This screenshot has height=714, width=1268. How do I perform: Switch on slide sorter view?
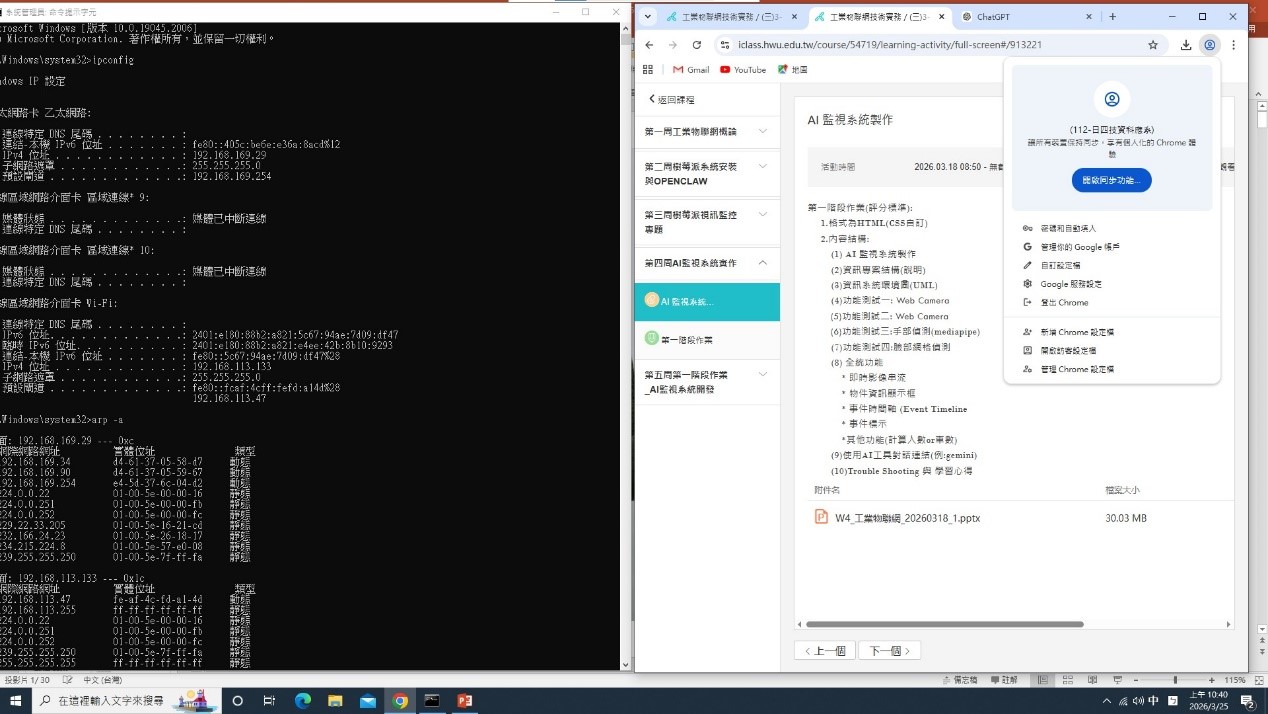pos(1068,679)
